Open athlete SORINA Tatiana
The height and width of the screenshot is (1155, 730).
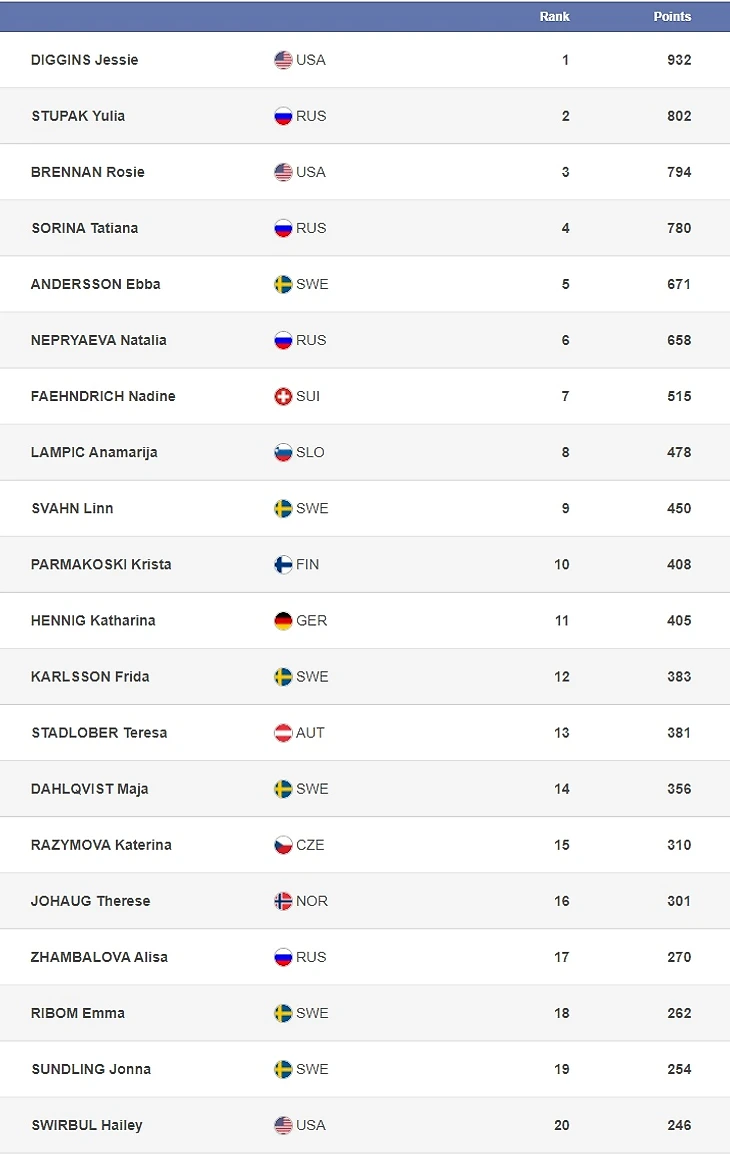coord(85,228)
